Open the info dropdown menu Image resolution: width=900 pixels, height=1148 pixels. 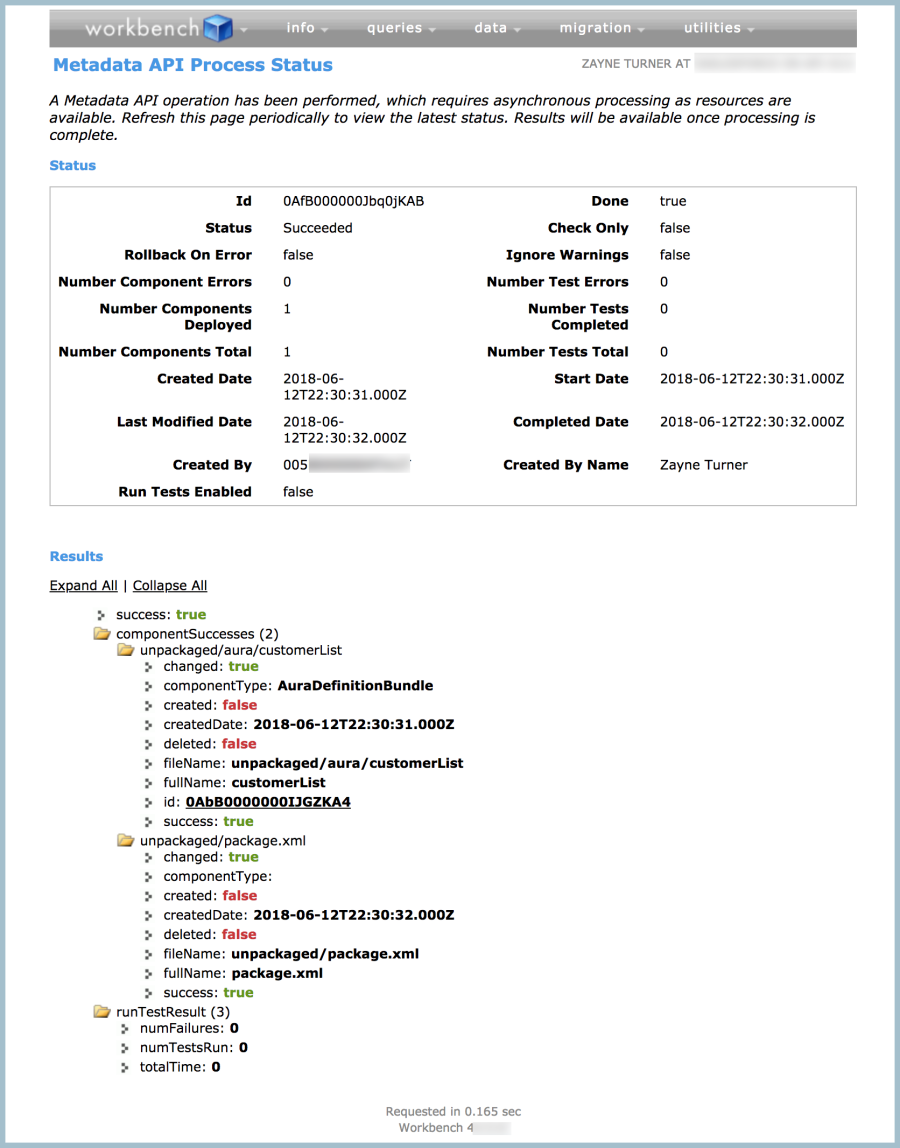point(307,28)
